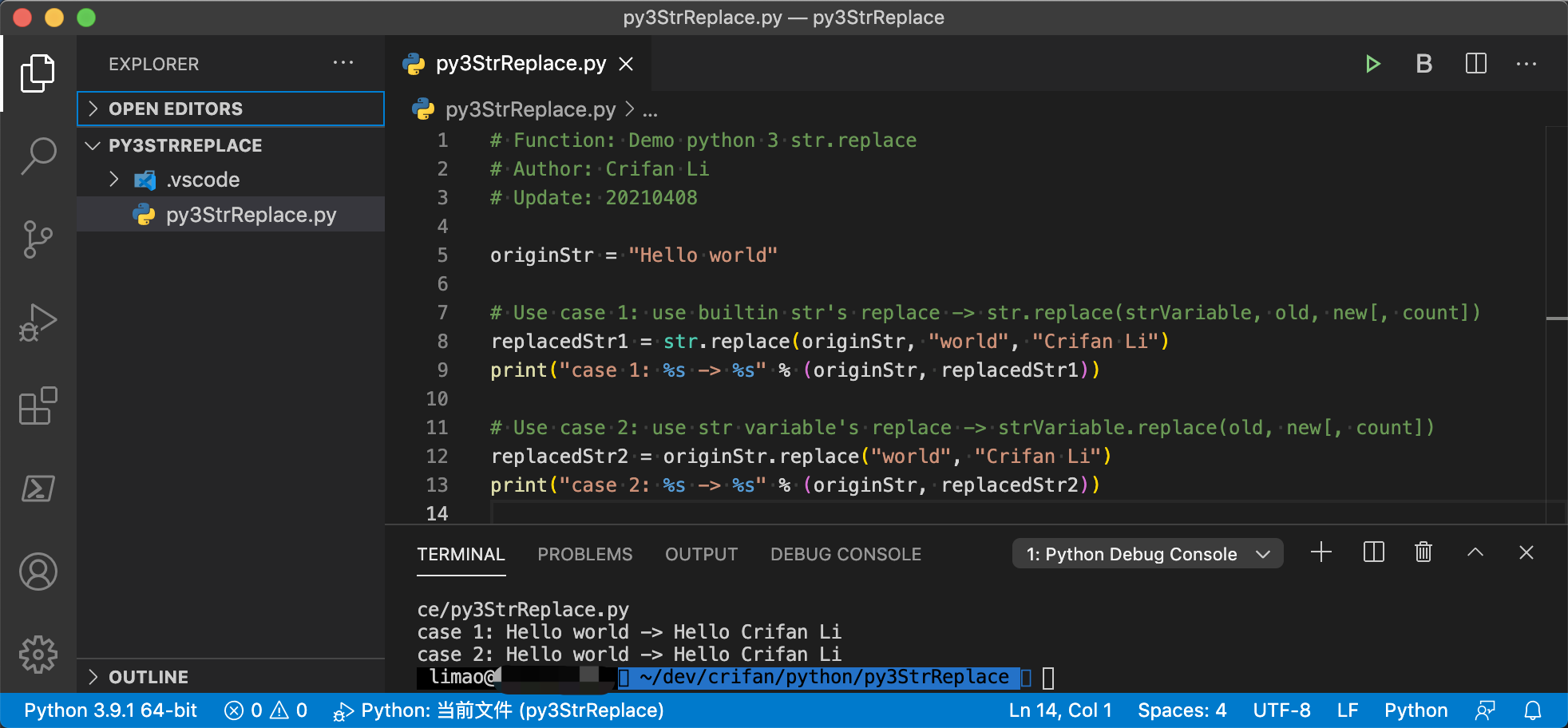Select the Python 3.9.1 64-bit interpreter
1568x728 pixels.
110,710
